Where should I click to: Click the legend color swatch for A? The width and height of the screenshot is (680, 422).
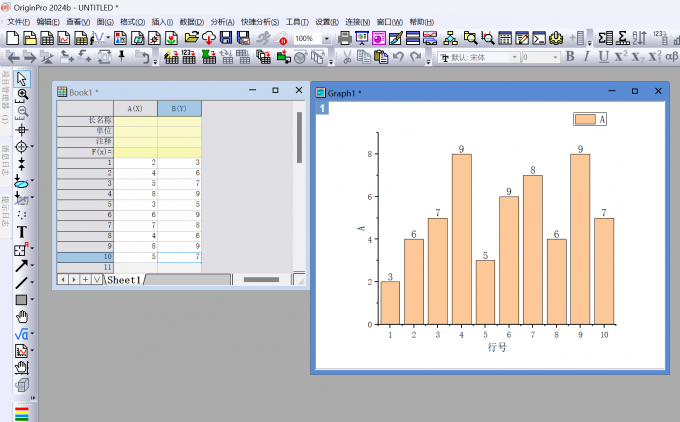click(585, 119)
